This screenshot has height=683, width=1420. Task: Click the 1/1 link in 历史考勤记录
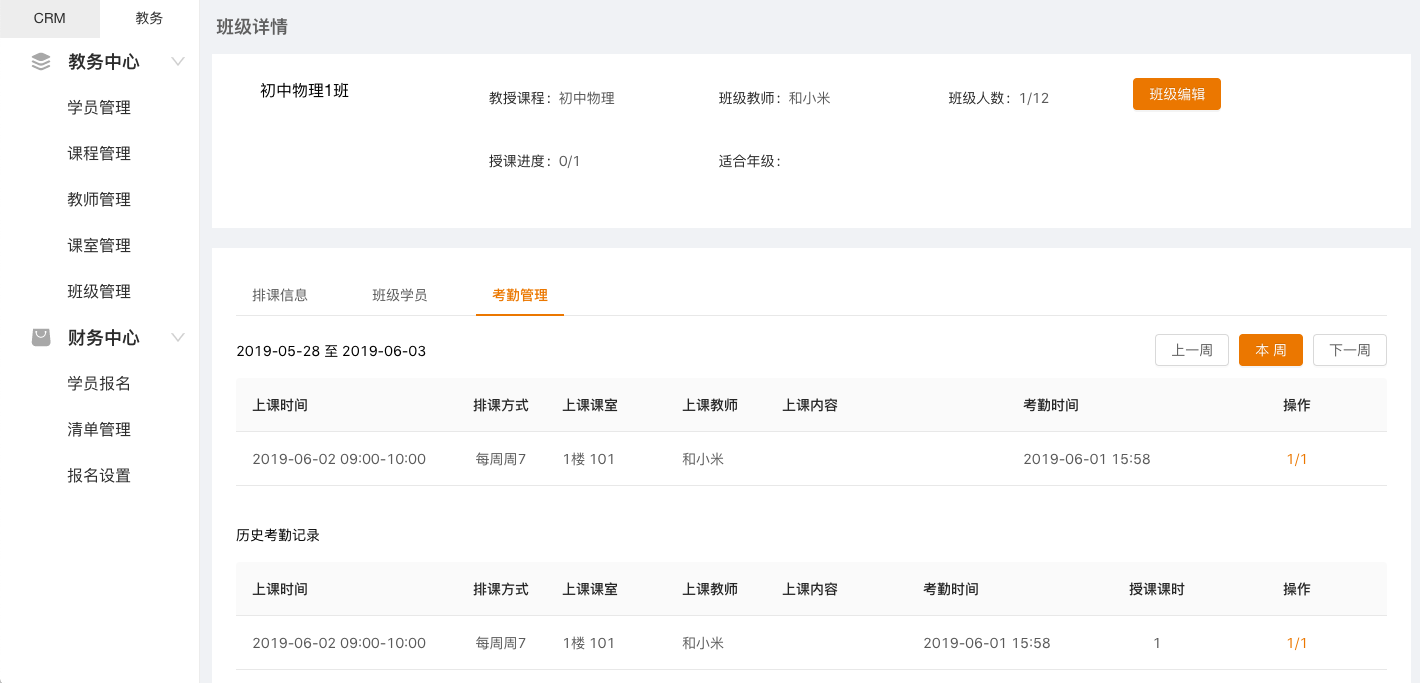[1297, 643]
